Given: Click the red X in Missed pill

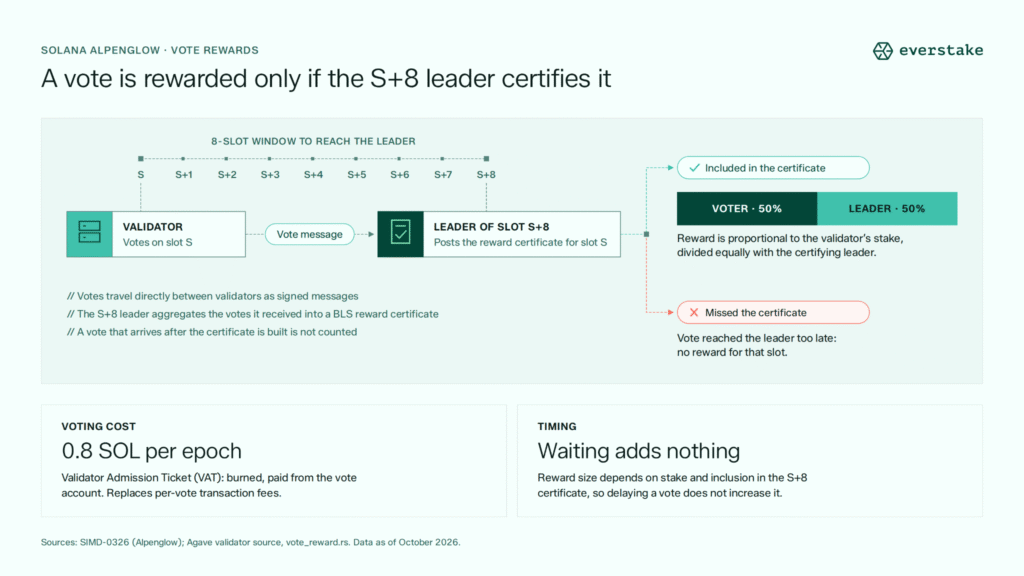Looking at the screenshot, I should (x=694, y=312).
